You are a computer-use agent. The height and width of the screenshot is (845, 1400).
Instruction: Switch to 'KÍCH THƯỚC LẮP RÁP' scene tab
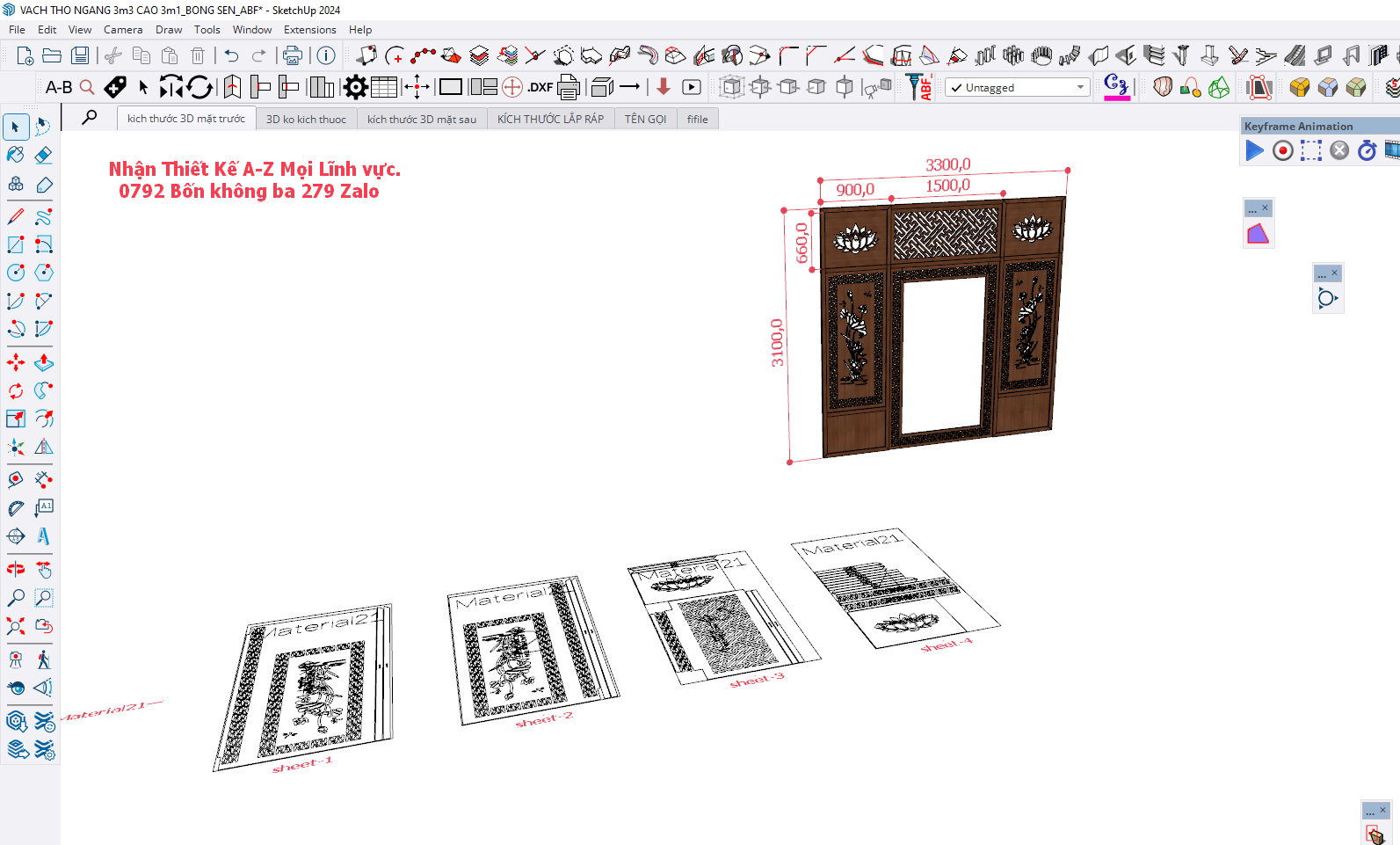tap(550, 119)
